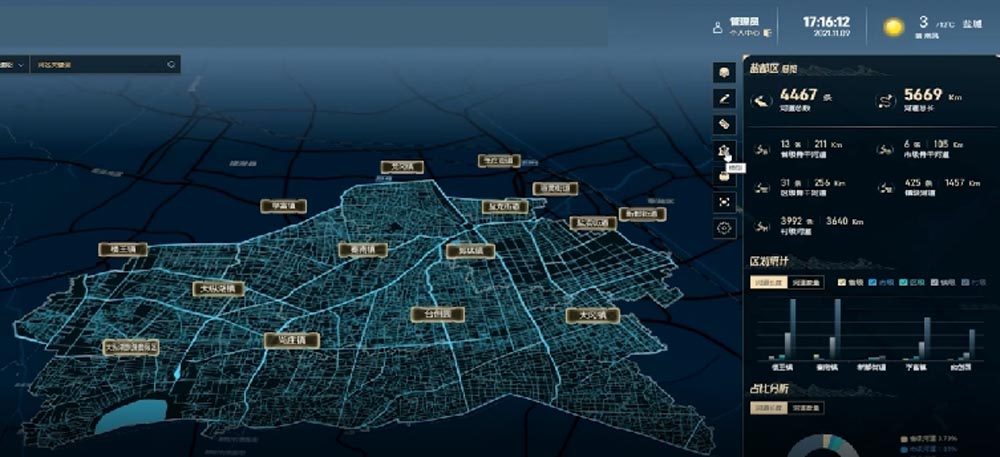
Task: Click the 3D layer cube icon
Action: tap(725, 72)
